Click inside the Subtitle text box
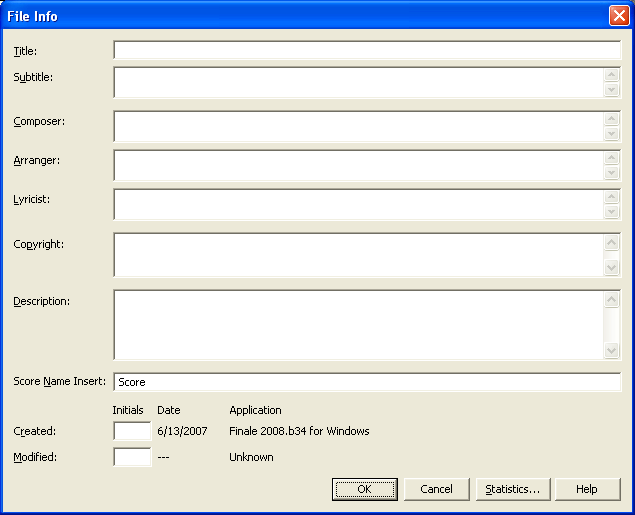The image size is (635, 515). click(360, 82)
